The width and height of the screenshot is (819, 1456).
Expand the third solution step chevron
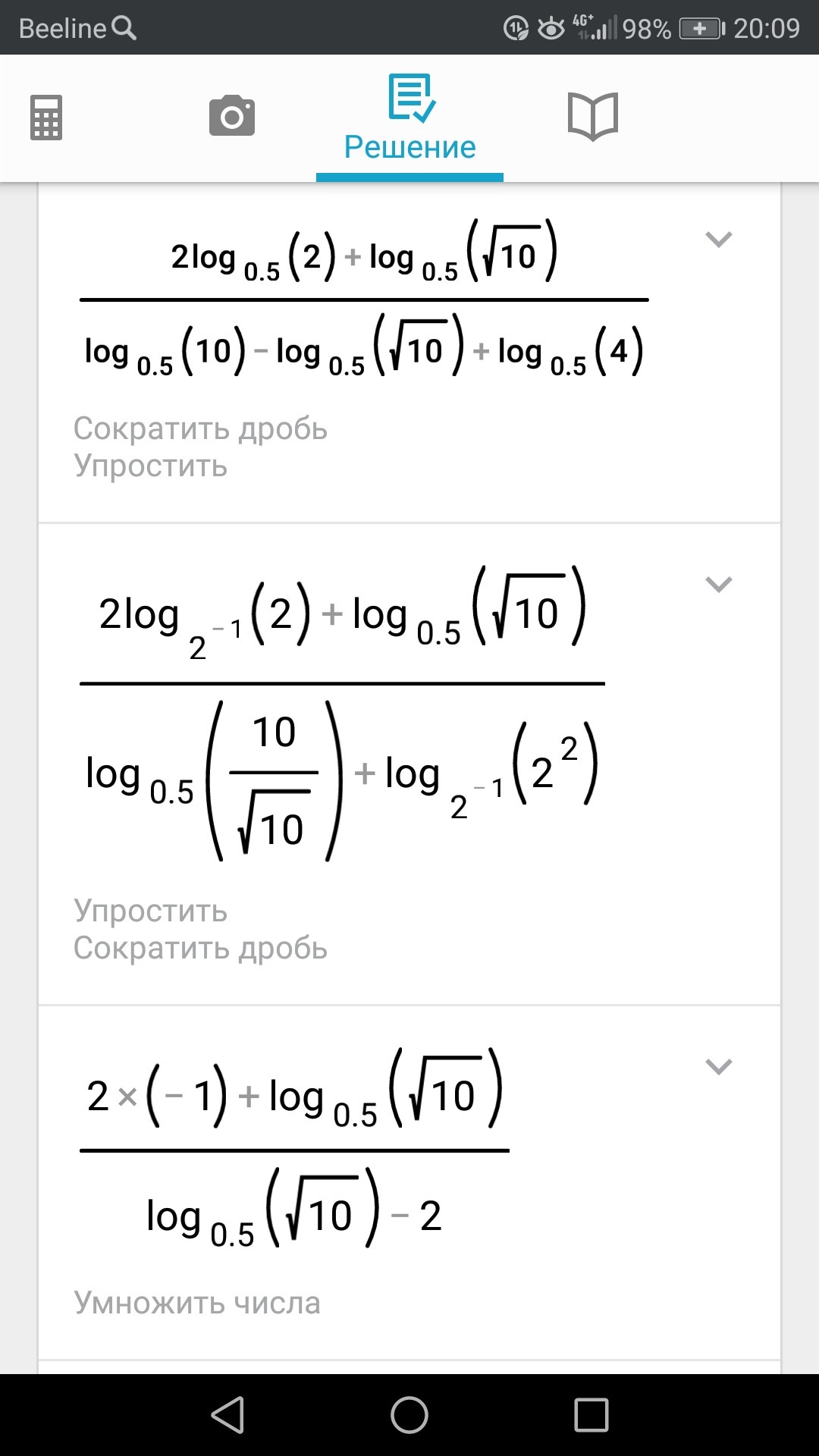pos(718,1067)
